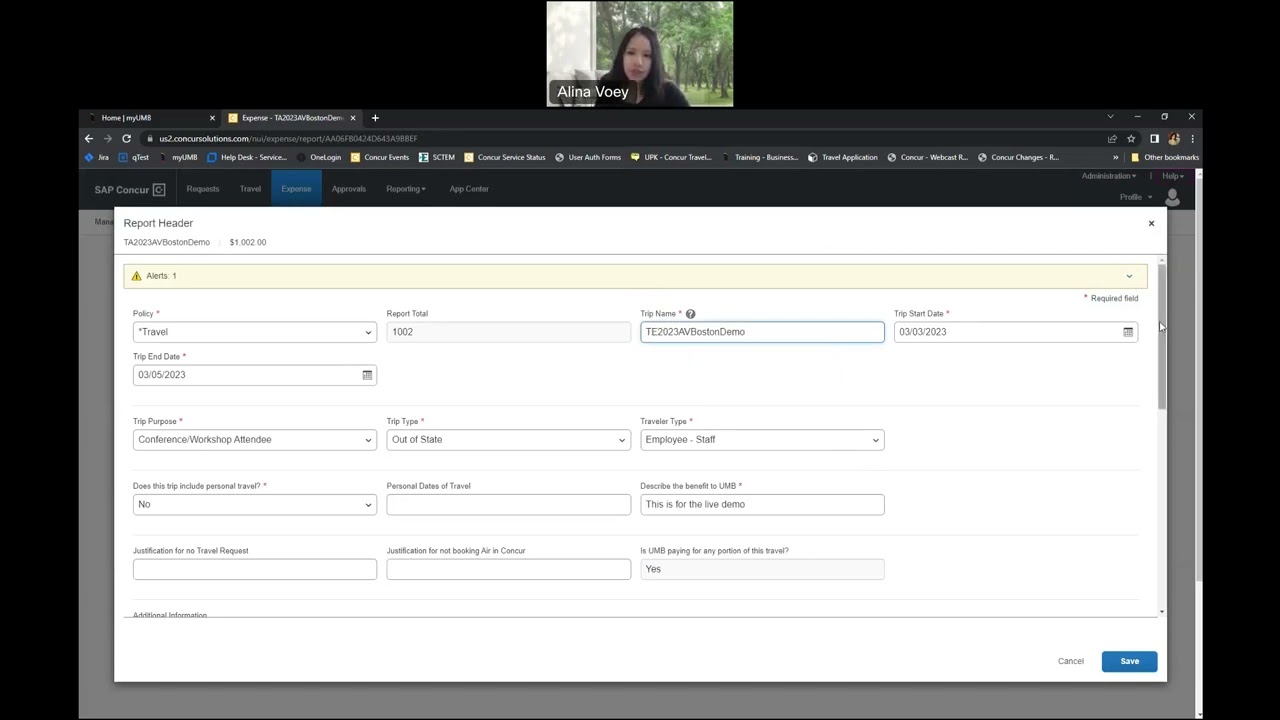The image size is (1280, 720).
Task: Save the report header
Action: pyautogui.click(x=1129, y=661)
